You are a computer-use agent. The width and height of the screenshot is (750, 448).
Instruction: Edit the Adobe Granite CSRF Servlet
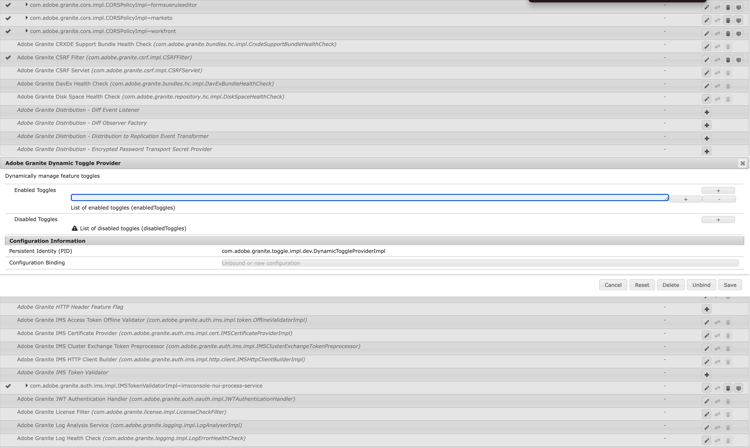coord(706,73)
